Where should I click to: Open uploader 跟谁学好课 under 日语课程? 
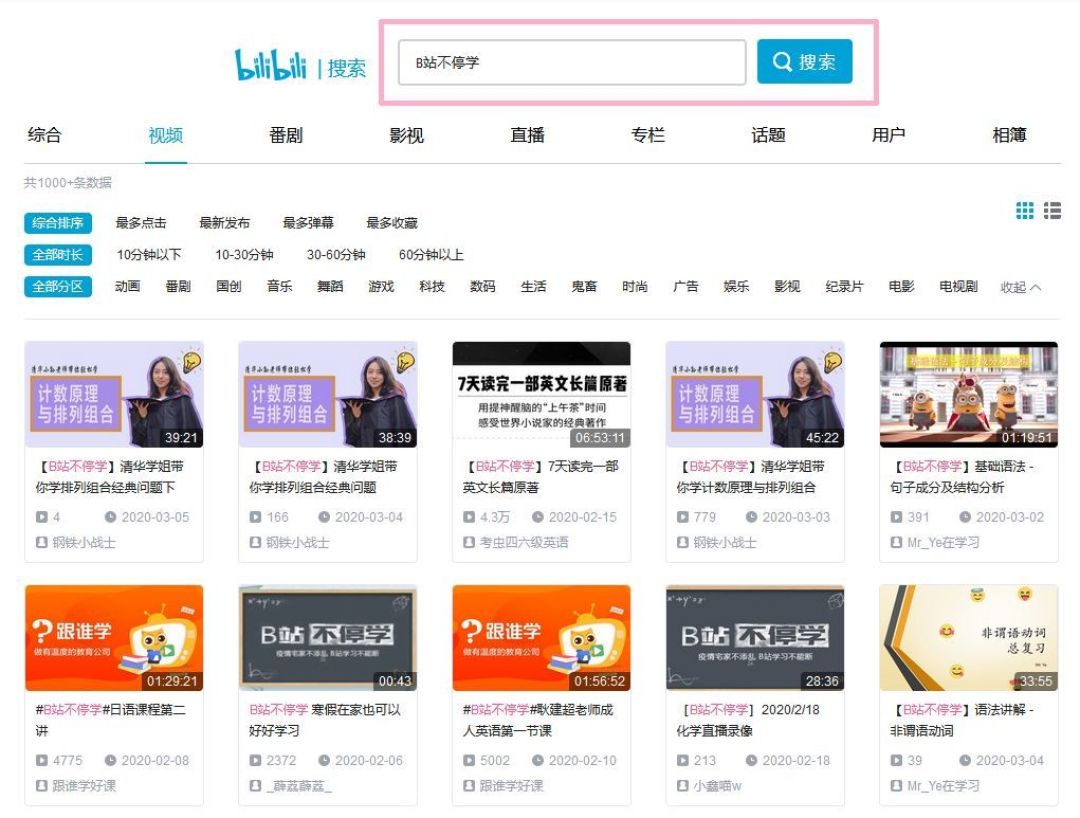[x=84, y=786]
